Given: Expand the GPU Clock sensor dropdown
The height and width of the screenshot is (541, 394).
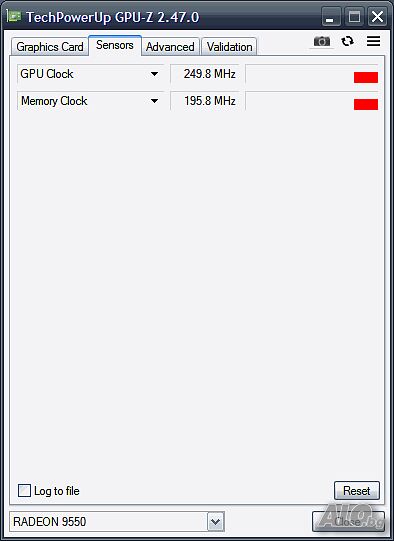Looking at the screenshot, I should click(x=155, y=74).
